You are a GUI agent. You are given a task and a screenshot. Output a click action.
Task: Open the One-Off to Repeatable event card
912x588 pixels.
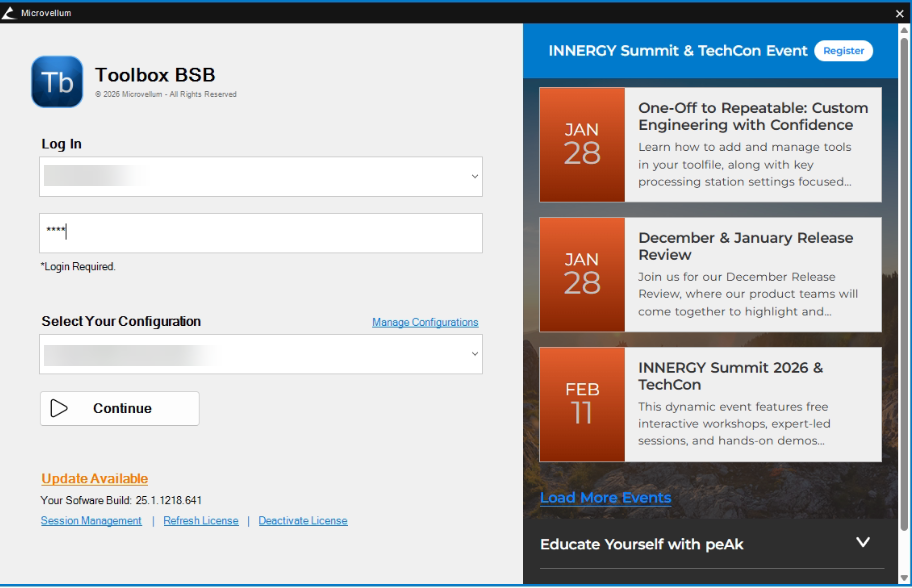click(710, 145)
